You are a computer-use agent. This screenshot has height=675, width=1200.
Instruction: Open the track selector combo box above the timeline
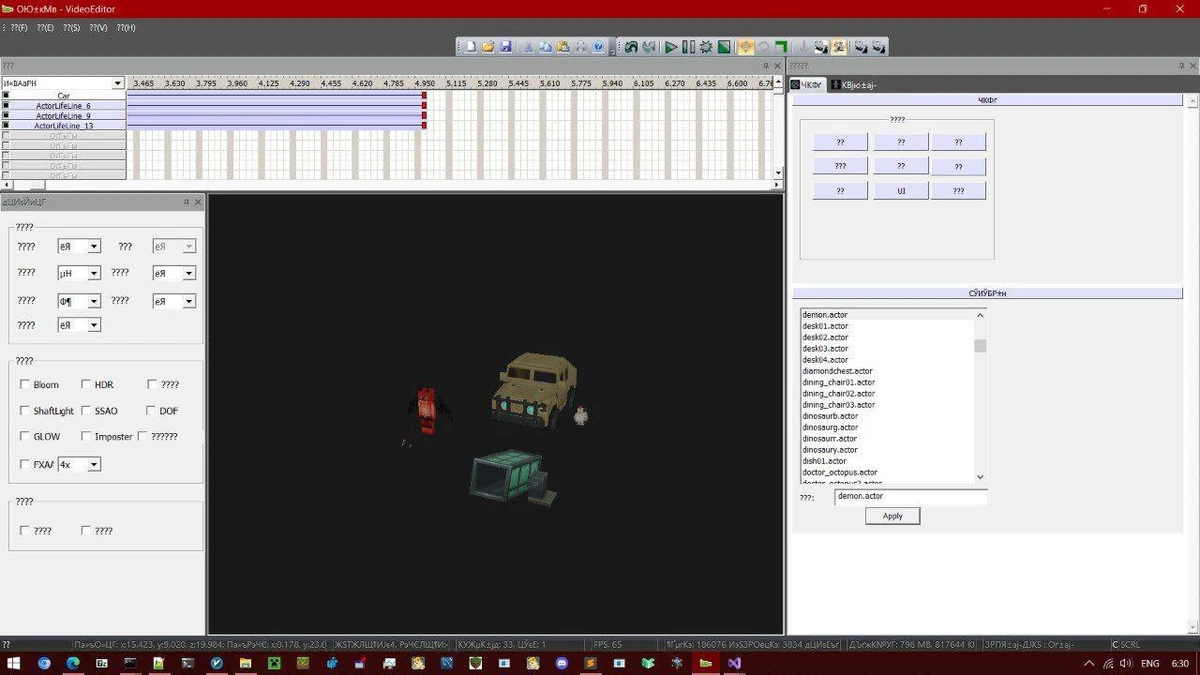[x=117, y=83]
